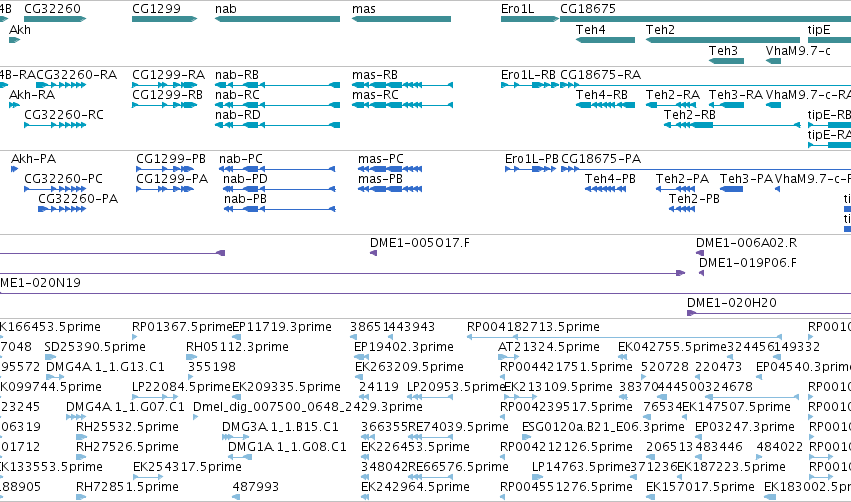Click EST RH27526.5prime

pos(127,448)
